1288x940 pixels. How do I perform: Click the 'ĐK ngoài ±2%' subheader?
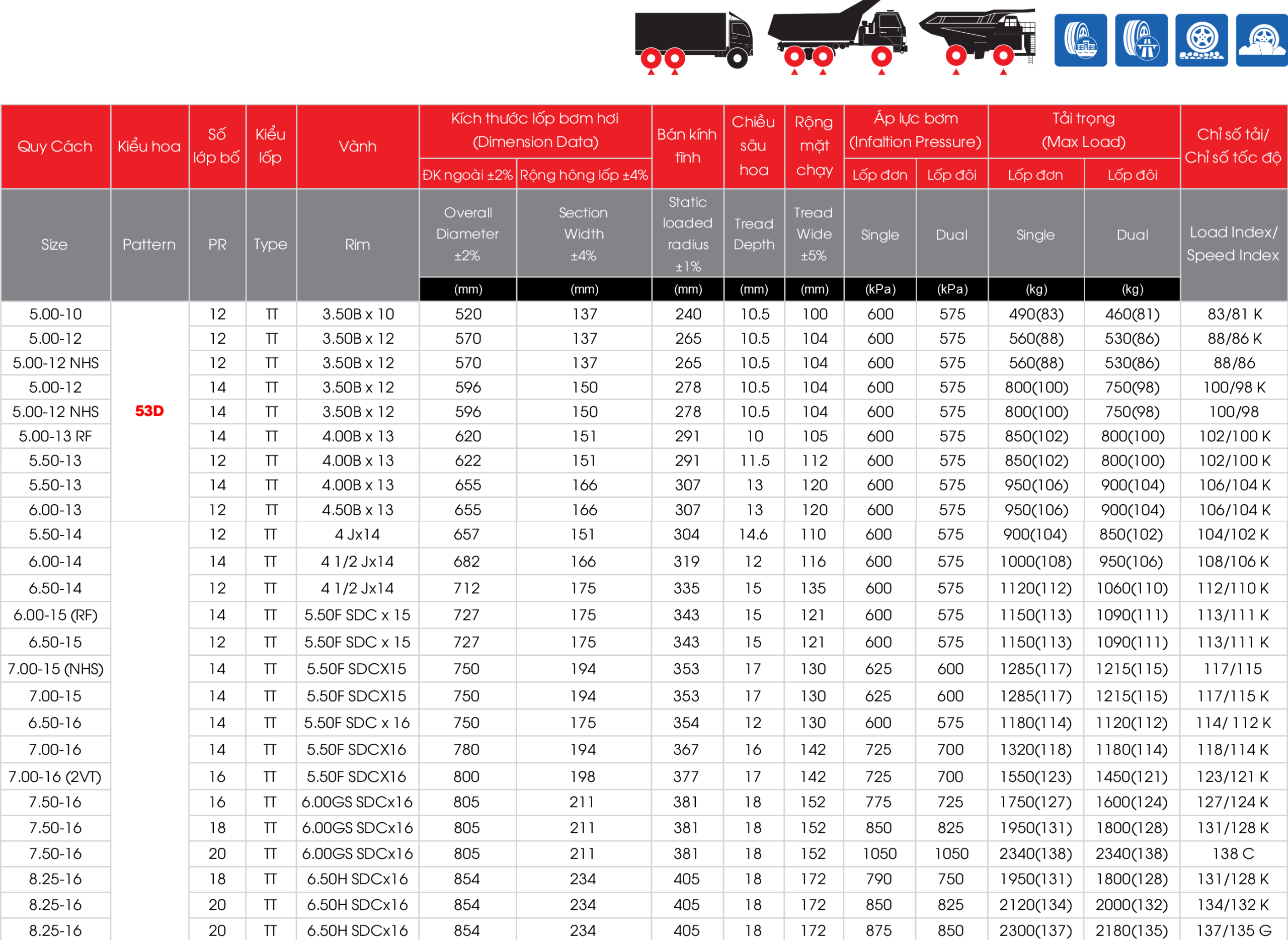pyautogui.click(x=467, y=174)
